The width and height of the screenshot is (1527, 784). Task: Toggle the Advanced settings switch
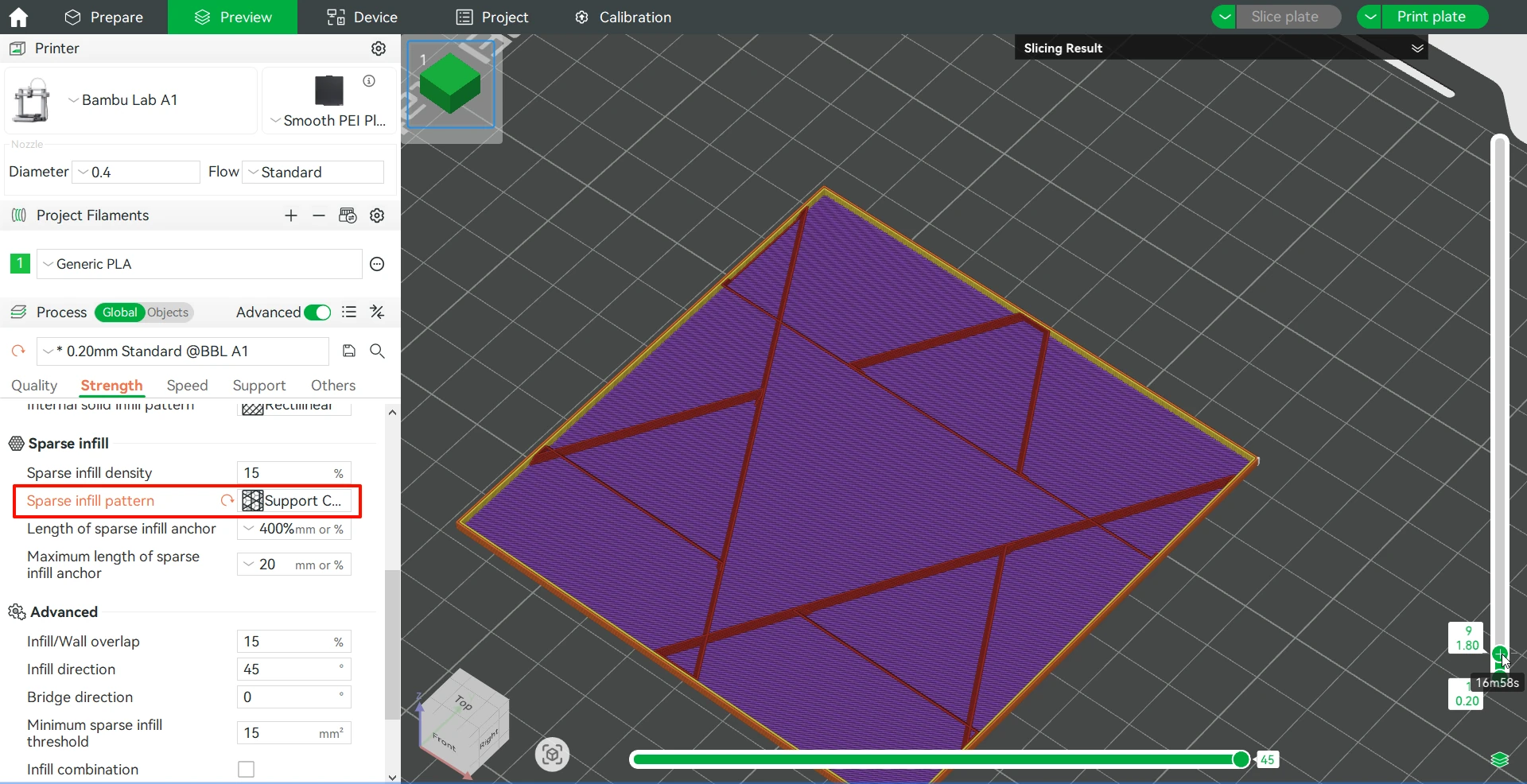[x=317, y=312]
